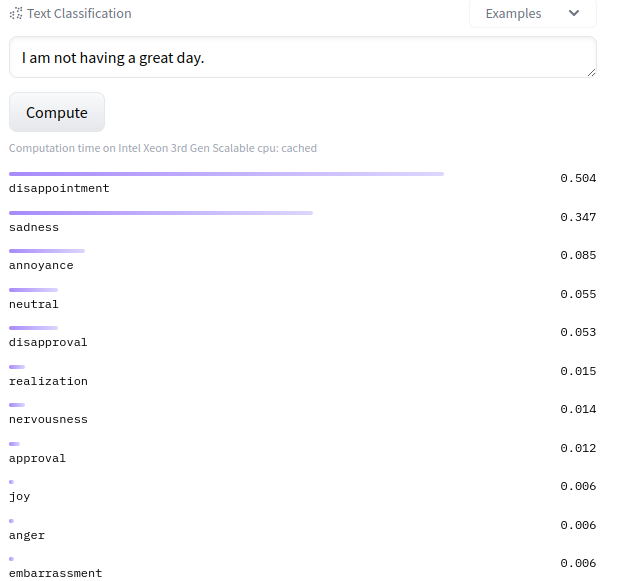This screenshot has height=581, width=627.
Task: Click the Text Classification widget title
Action: pos(78,14)
